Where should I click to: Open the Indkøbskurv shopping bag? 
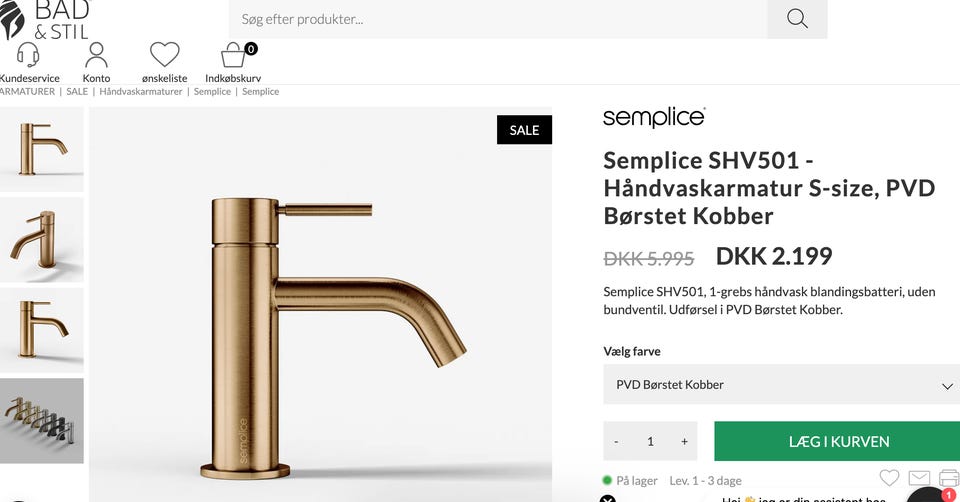[x=233, y=55]
